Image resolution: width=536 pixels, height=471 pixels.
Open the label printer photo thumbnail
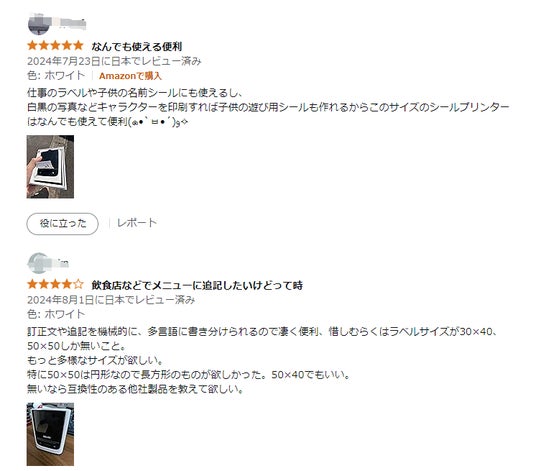tap(50, 434)
